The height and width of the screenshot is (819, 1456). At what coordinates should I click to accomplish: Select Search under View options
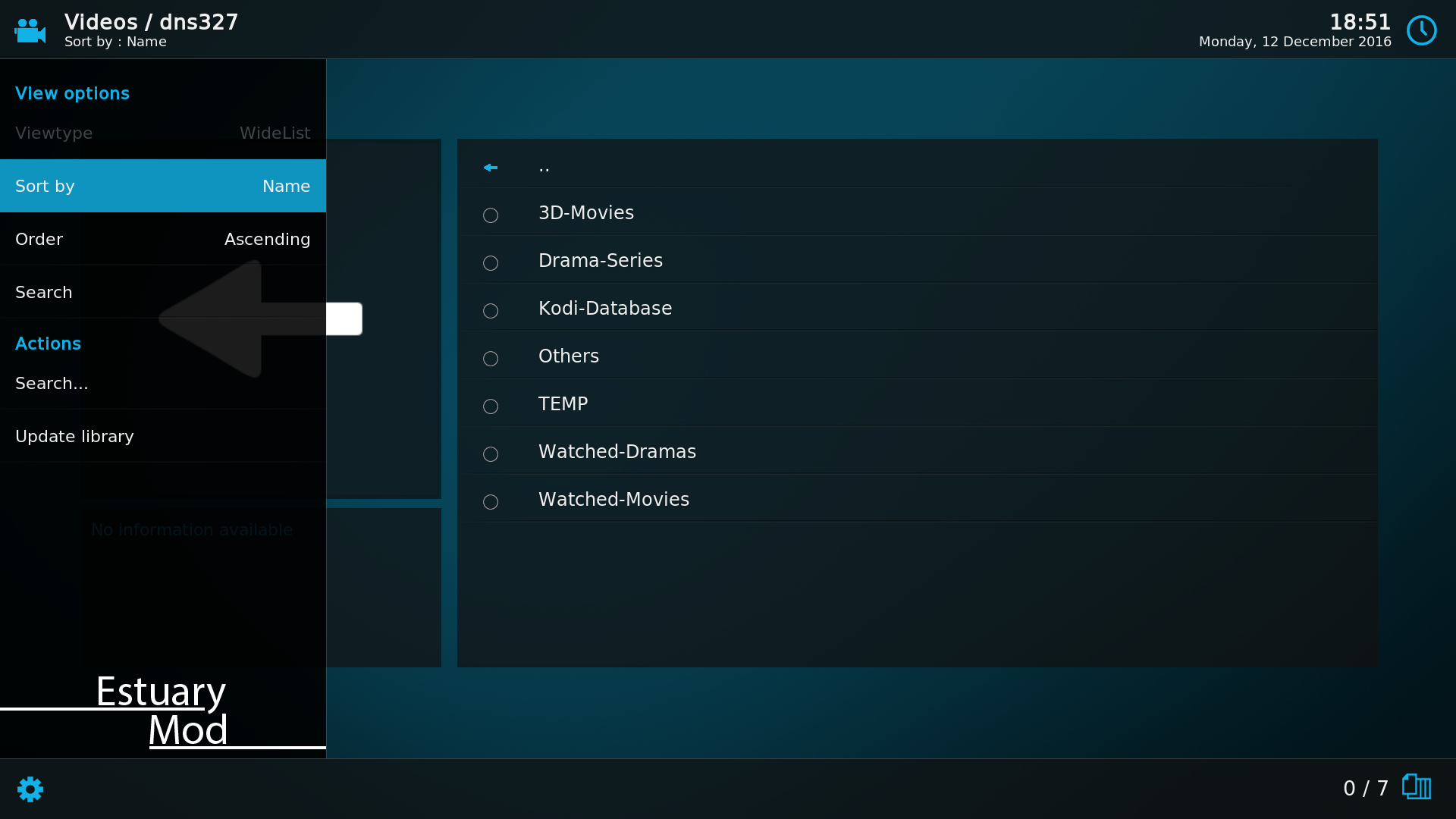coord(163,292)
